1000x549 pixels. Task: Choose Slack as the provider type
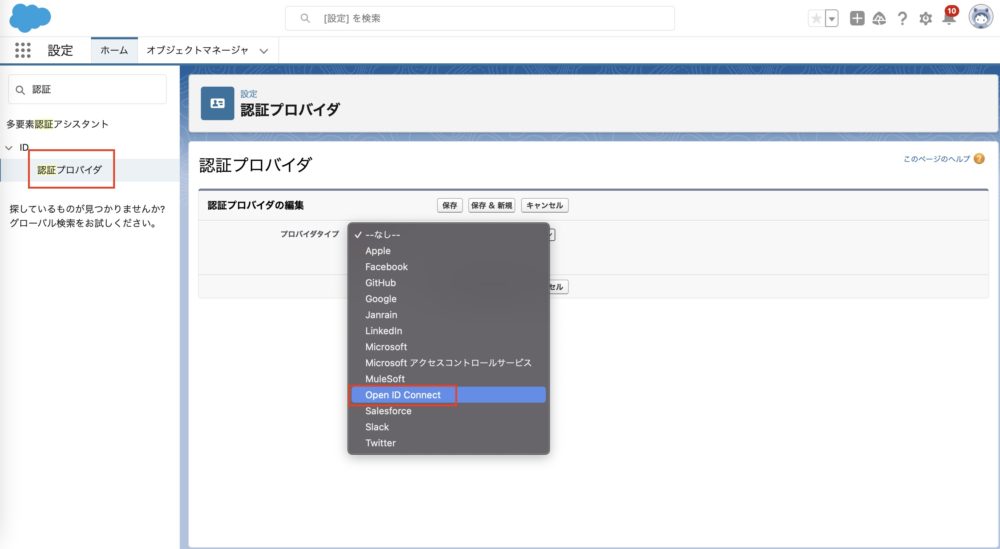[x=448, y=427]
